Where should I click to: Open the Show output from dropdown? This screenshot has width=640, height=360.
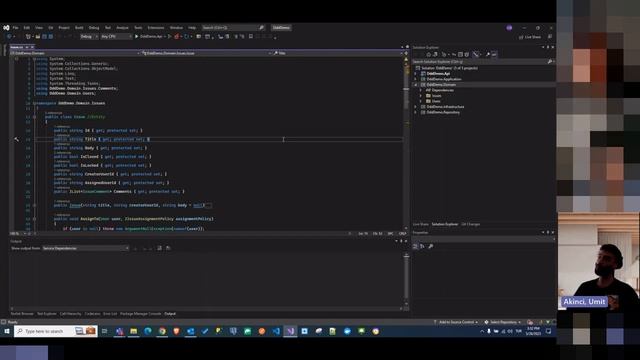click(x=86, y=248)
